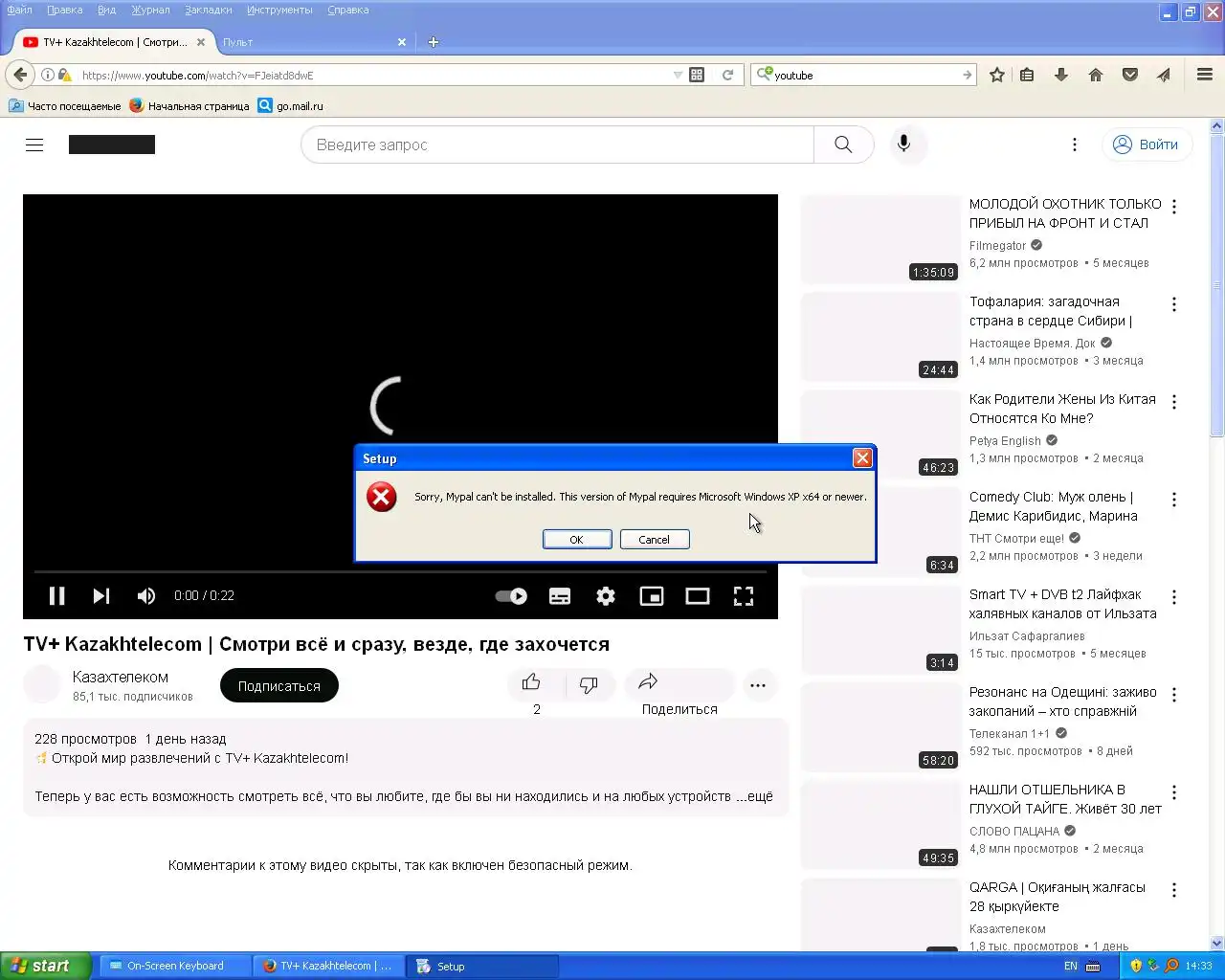The height and width of the screenshot is (980, 1225).
Task: Close the Setup error dialog
Action: [862, 458]
